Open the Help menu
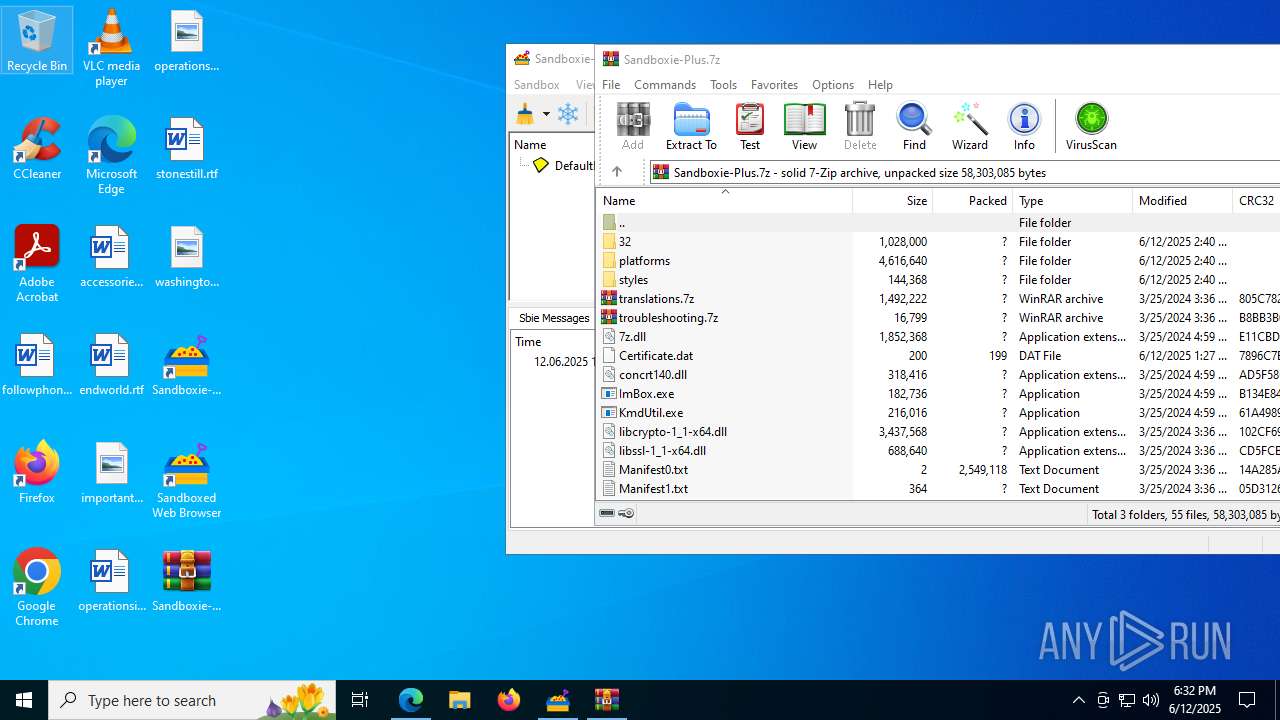The image size is (1280, 720). 880,85
